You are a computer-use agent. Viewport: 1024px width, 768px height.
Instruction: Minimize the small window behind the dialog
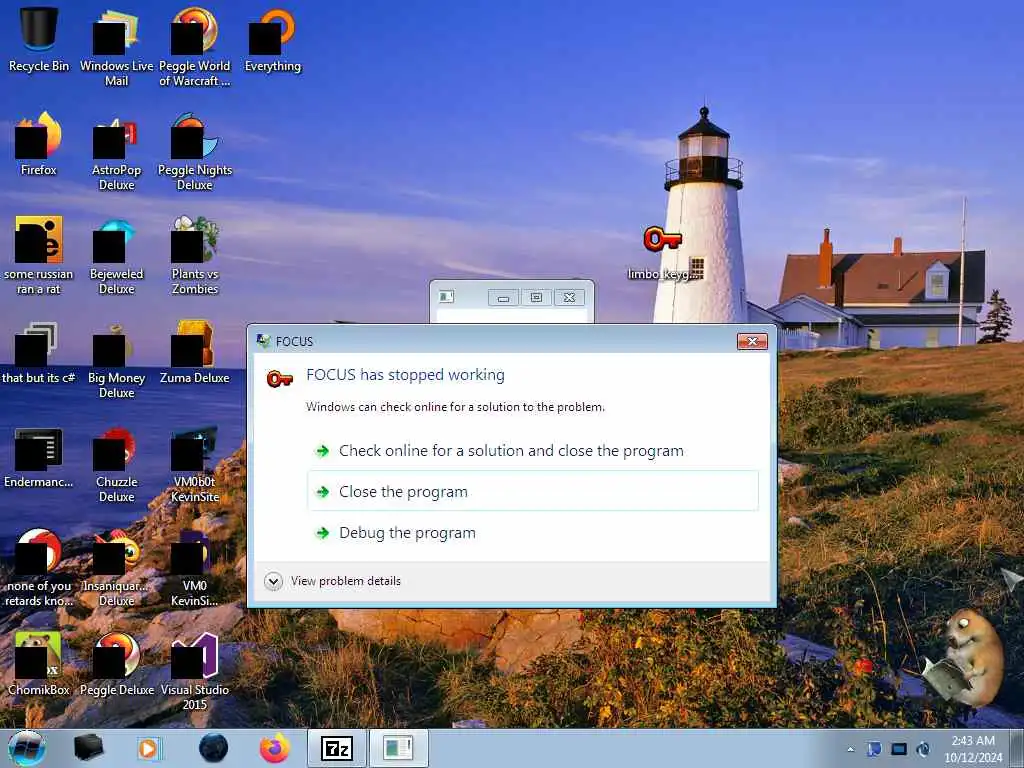click(504, 298)
